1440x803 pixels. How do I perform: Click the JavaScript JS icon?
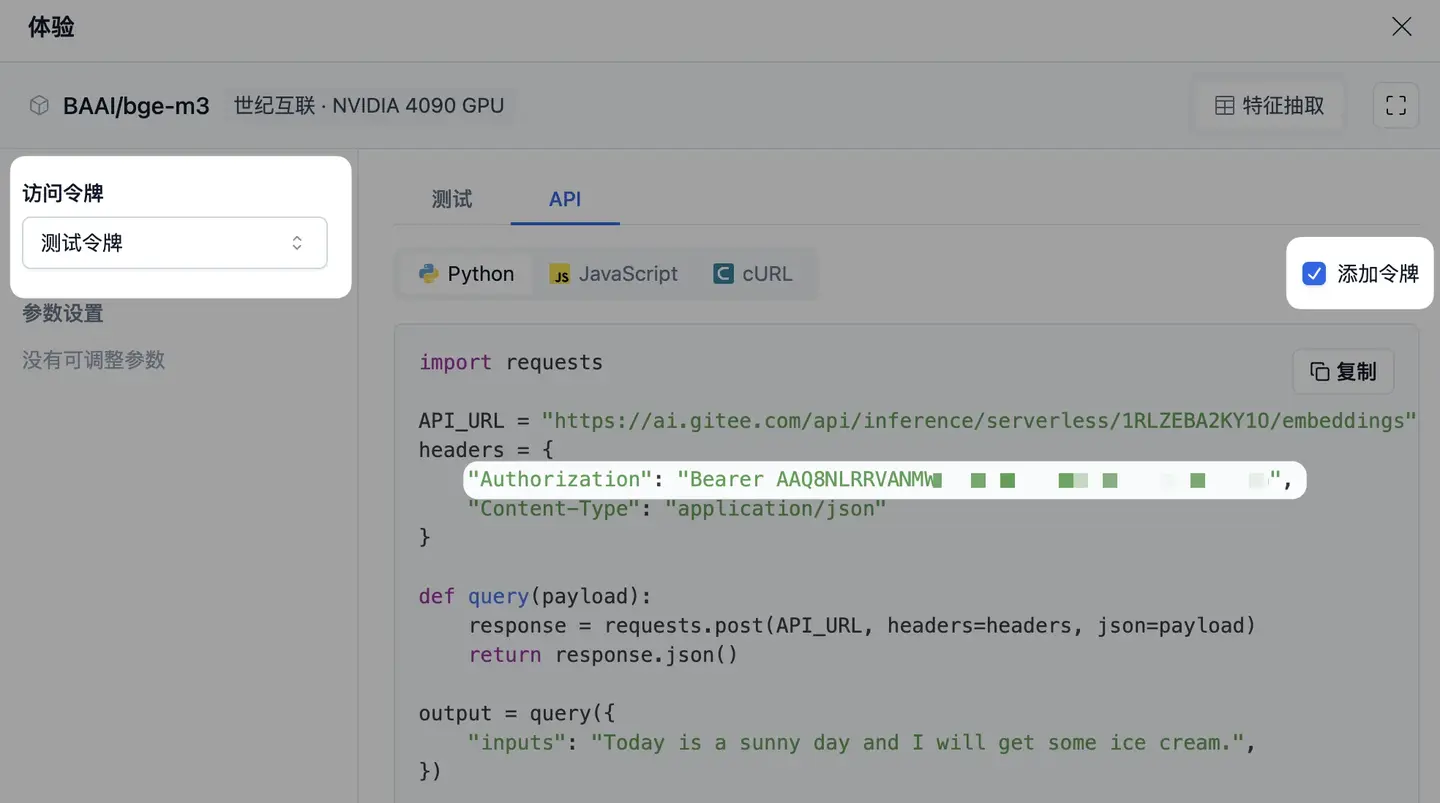[559, 273]
